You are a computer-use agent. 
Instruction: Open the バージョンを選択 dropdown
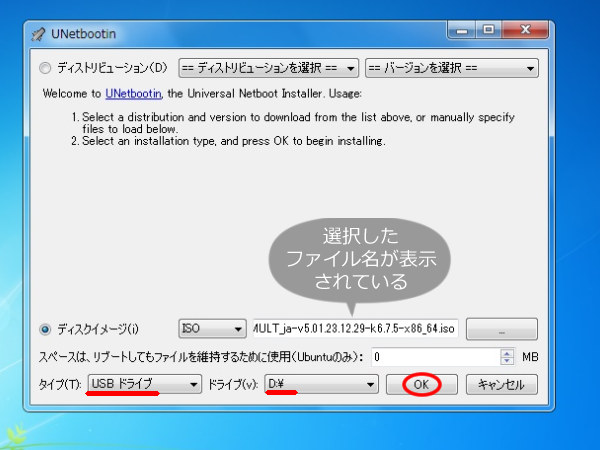click(452, 68)
